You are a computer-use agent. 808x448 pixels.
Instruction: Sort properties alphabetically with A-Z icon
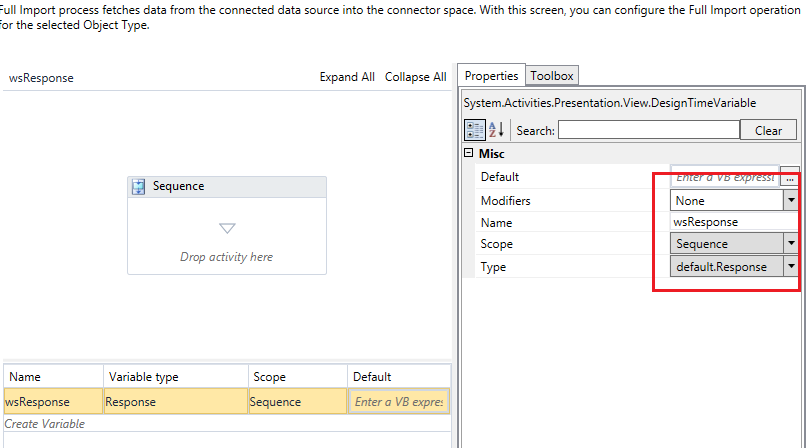[497, 130]
